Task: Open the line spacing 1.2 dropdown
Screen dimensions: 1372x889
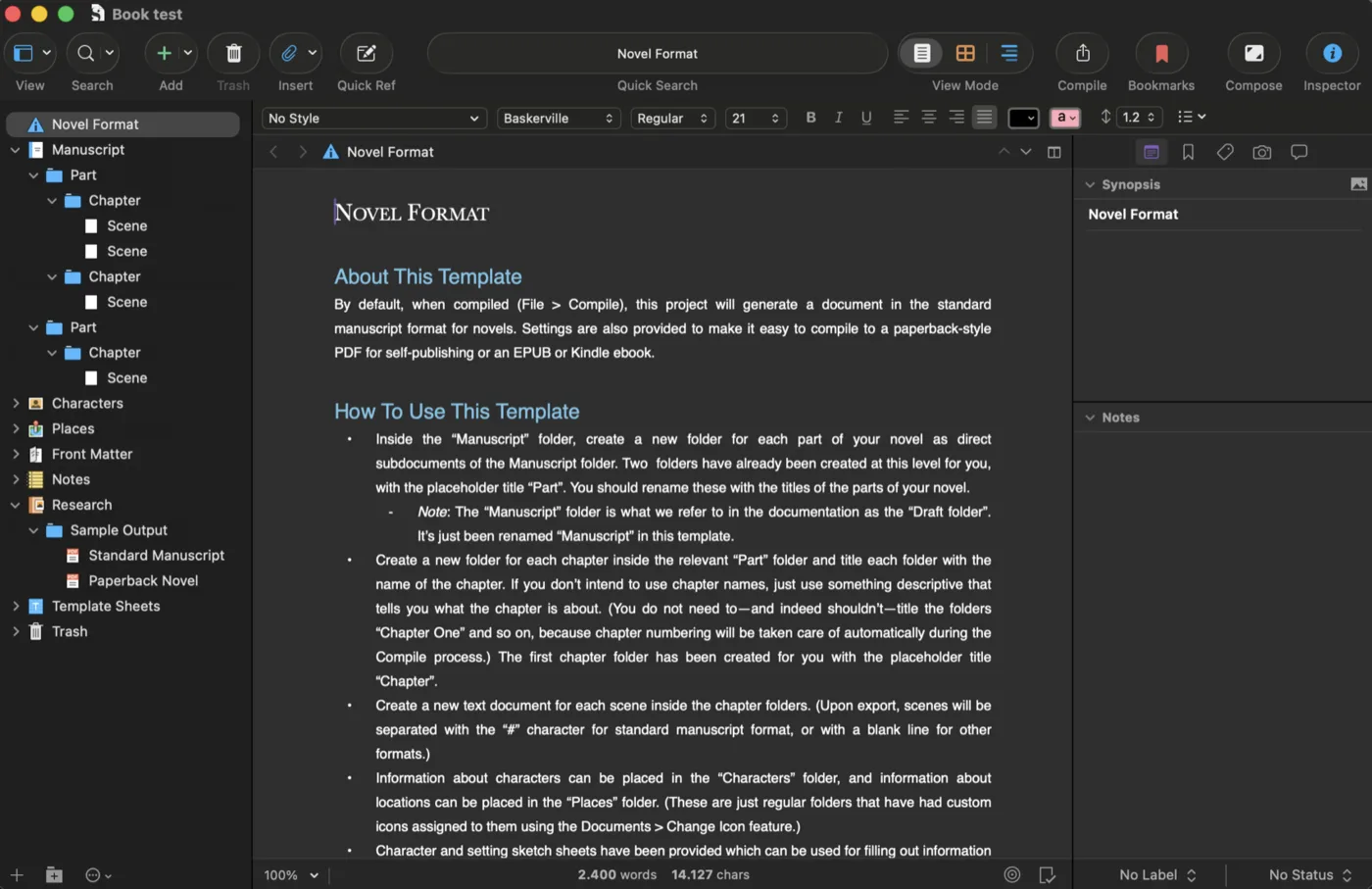Action: (x=1139, y=118)
